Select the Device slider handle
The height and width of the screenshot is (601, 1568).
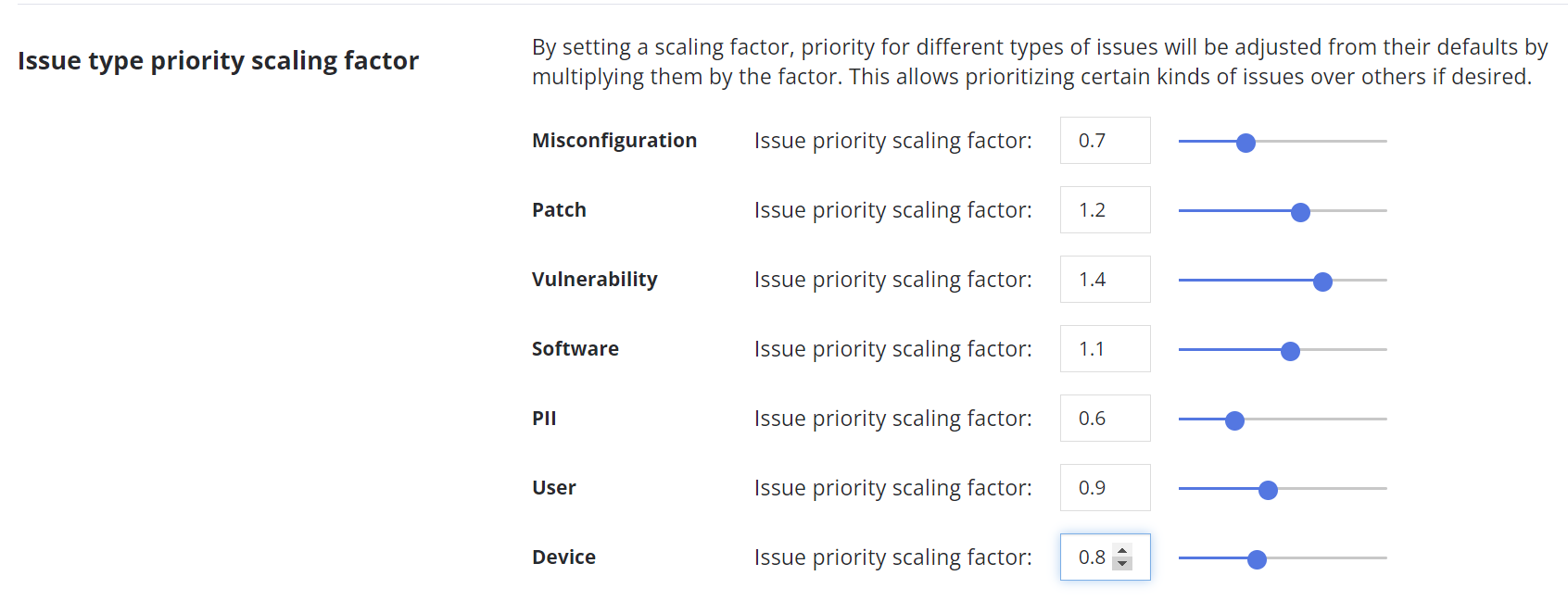pos(1257,559)
